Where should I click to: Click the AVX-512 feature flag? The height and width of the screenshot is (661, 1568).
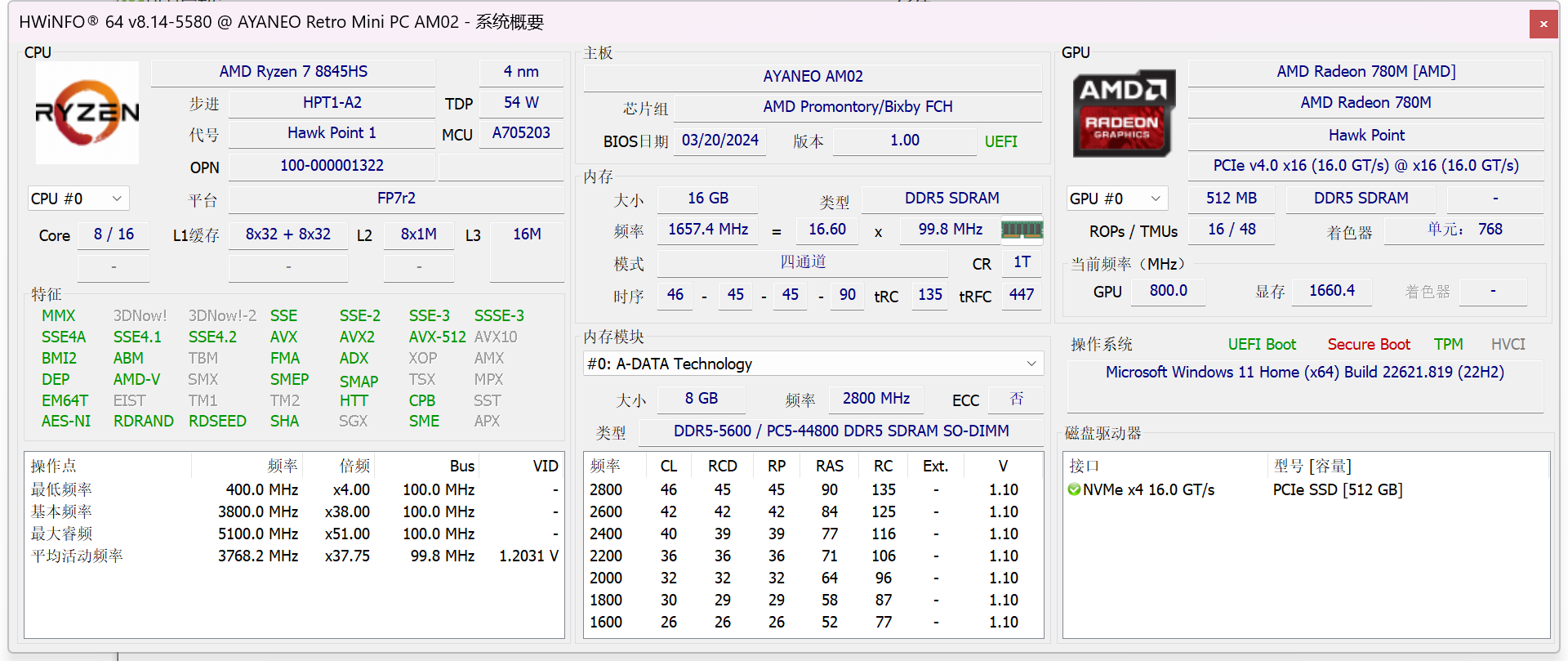(x=437, y=337)
